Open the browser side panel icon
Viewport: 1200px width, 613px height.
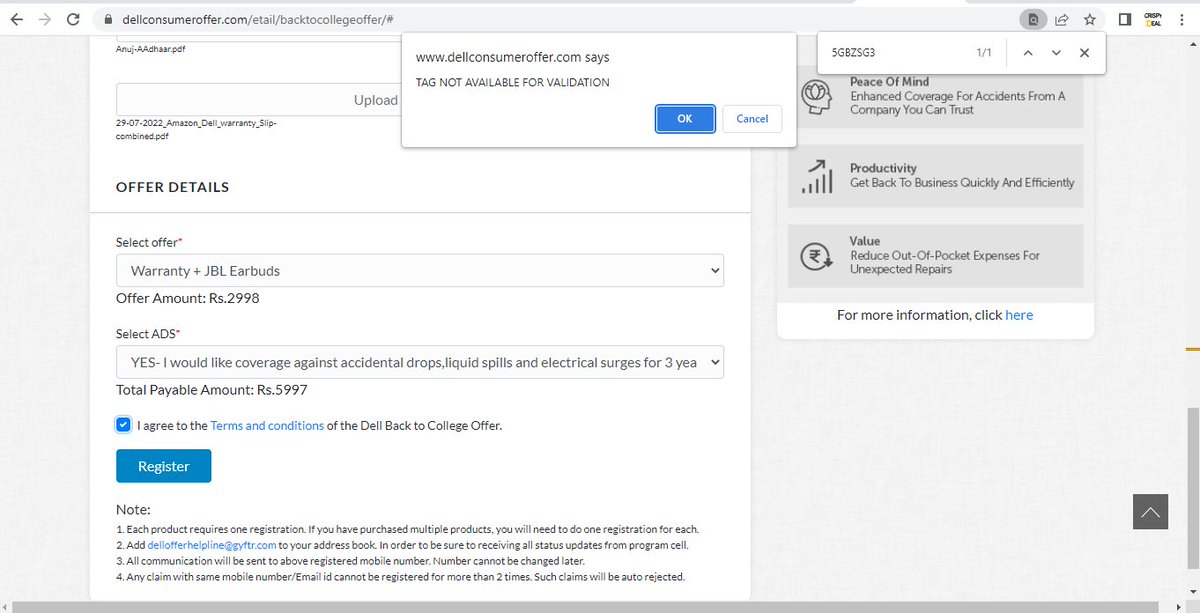pos(1124,19)
